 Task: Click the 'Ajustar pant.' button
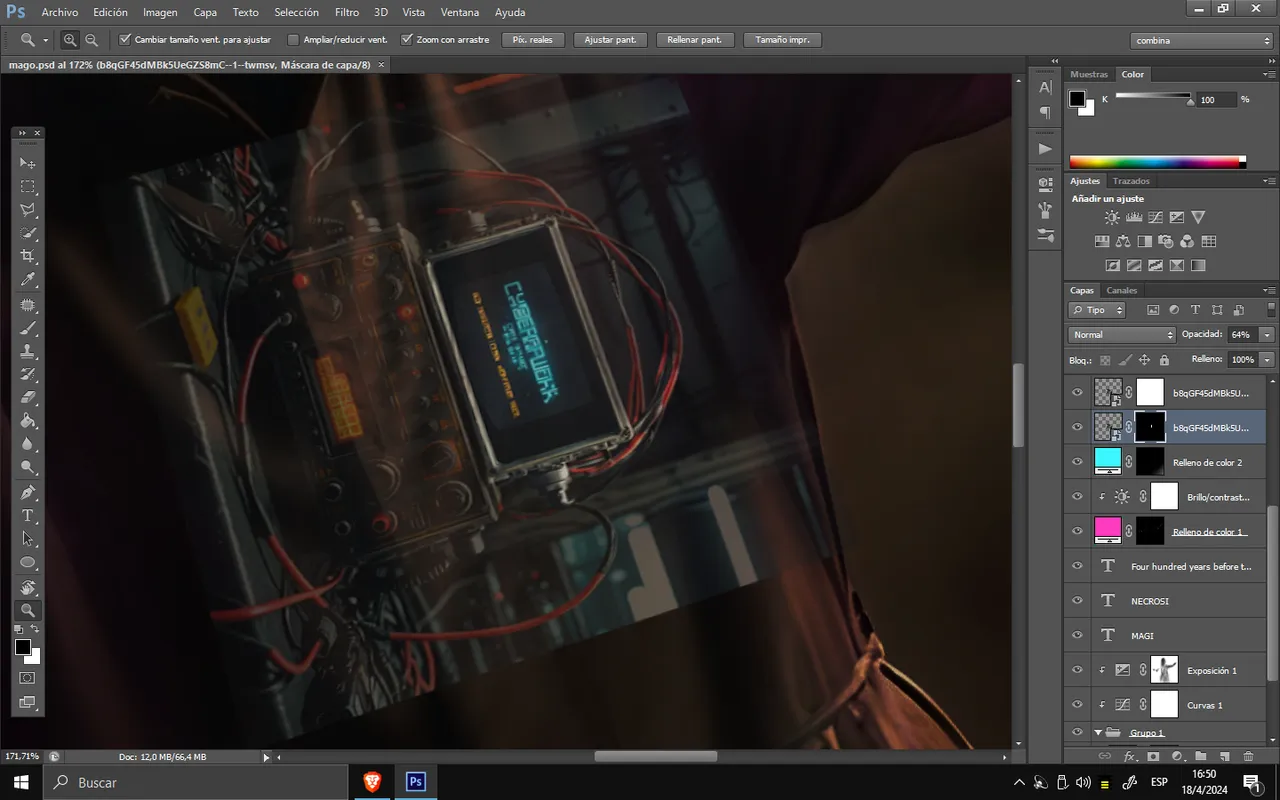pos(610,40)
